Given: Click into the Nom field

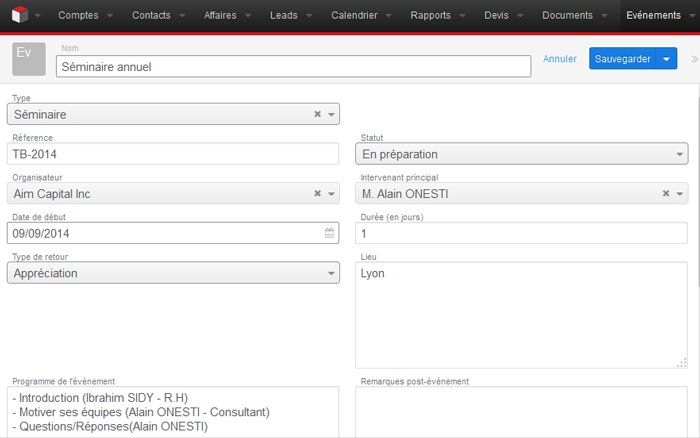Looking at the screenshot, I should pyautogui.click(x=292, y=67).
